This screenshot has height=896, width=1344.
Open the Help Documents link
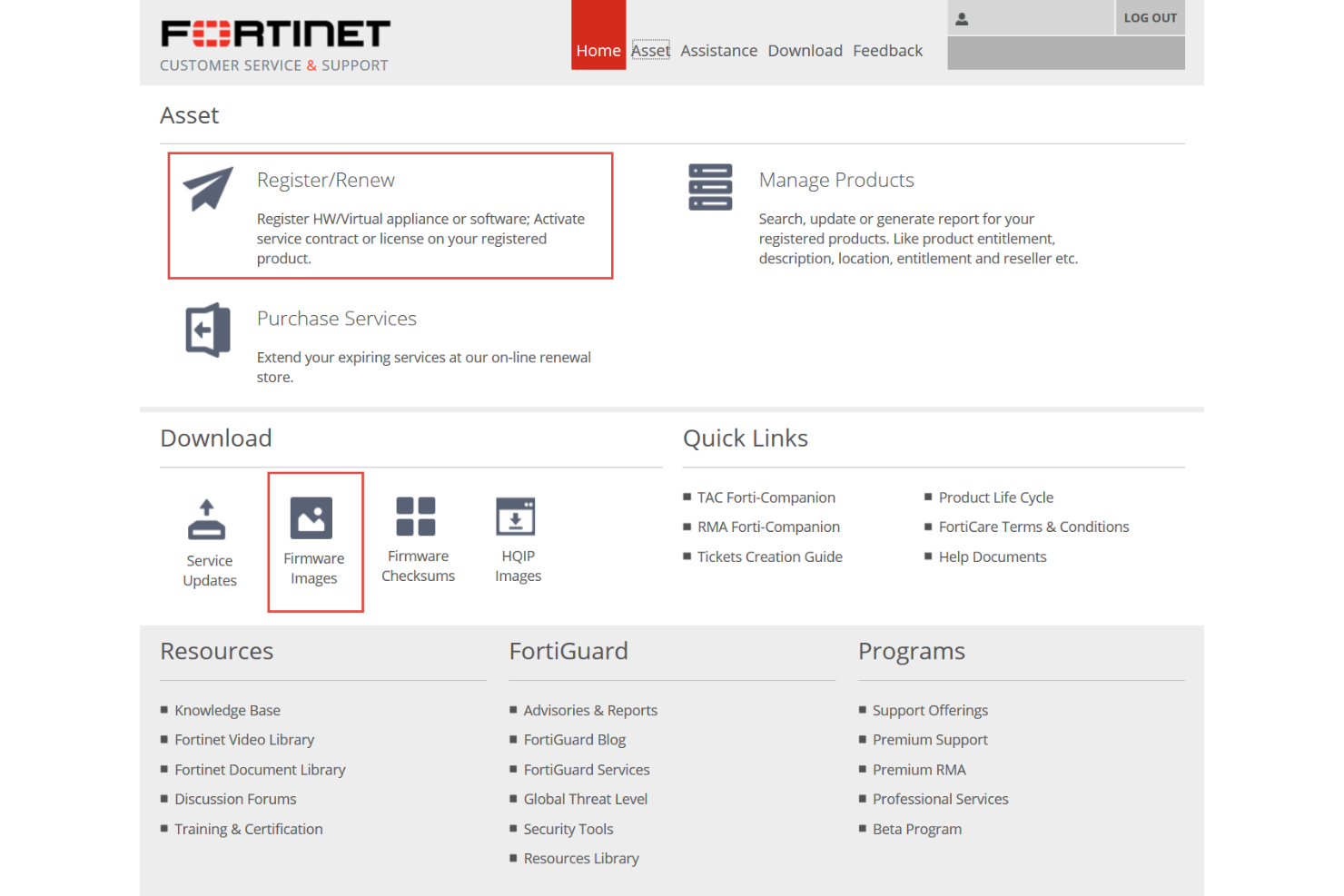[x=993, y=556]
